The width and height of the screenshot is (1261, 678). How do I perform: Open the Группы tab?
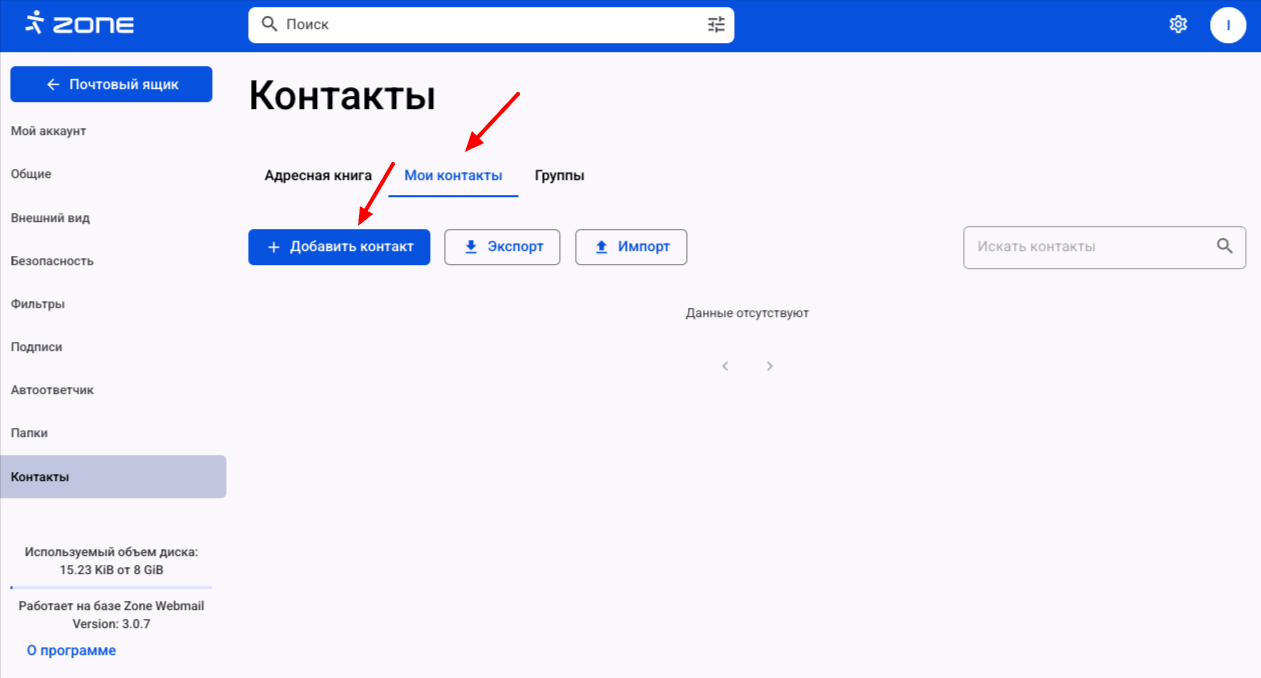click(559, 176)
